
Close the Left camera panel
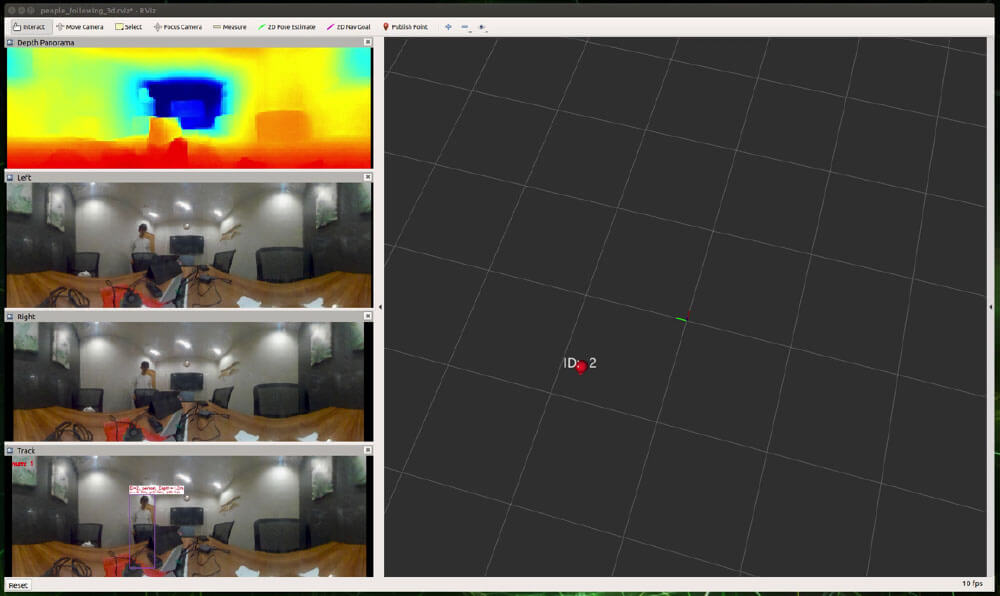point(368,177)
